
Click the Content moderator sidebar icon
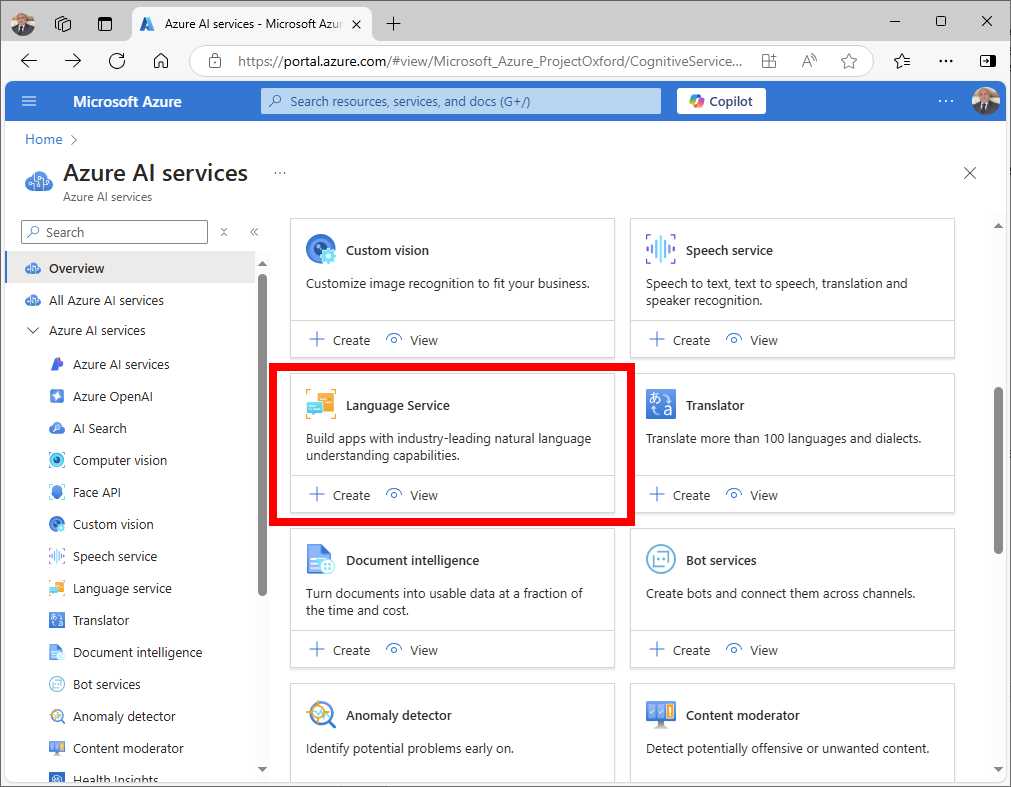(x=57, y=748)
